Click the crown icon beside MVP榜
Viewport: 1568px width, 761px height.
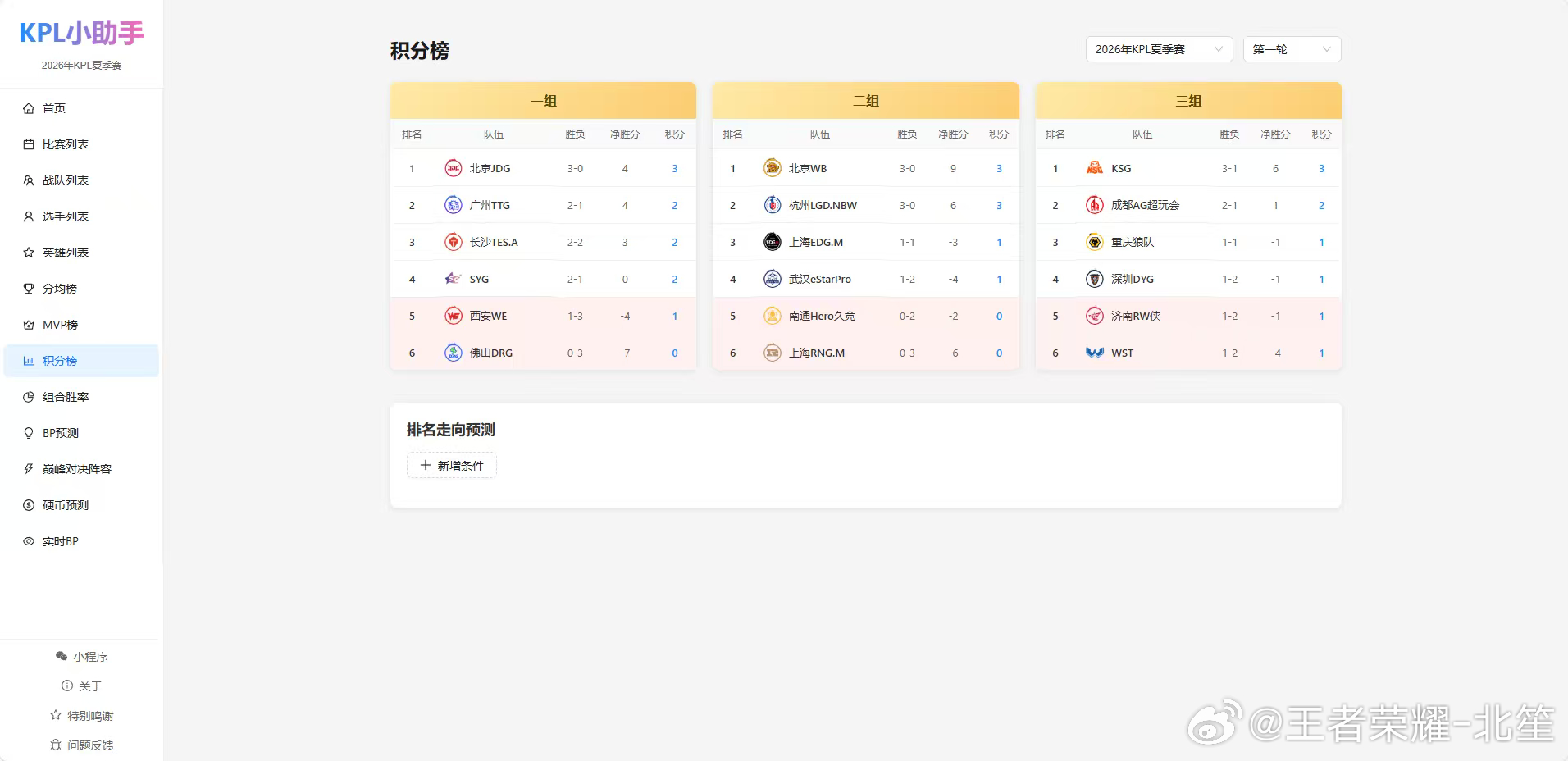click(29, 325)
